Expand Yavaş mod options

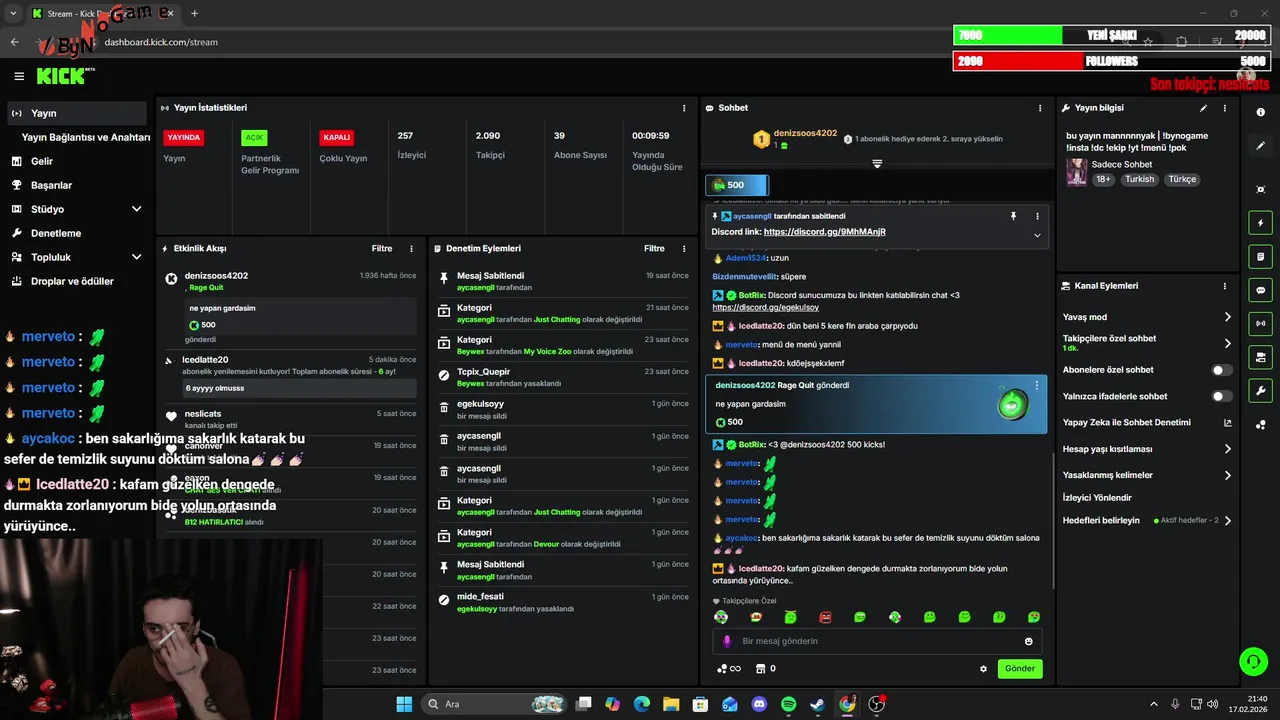point(1228,317)
